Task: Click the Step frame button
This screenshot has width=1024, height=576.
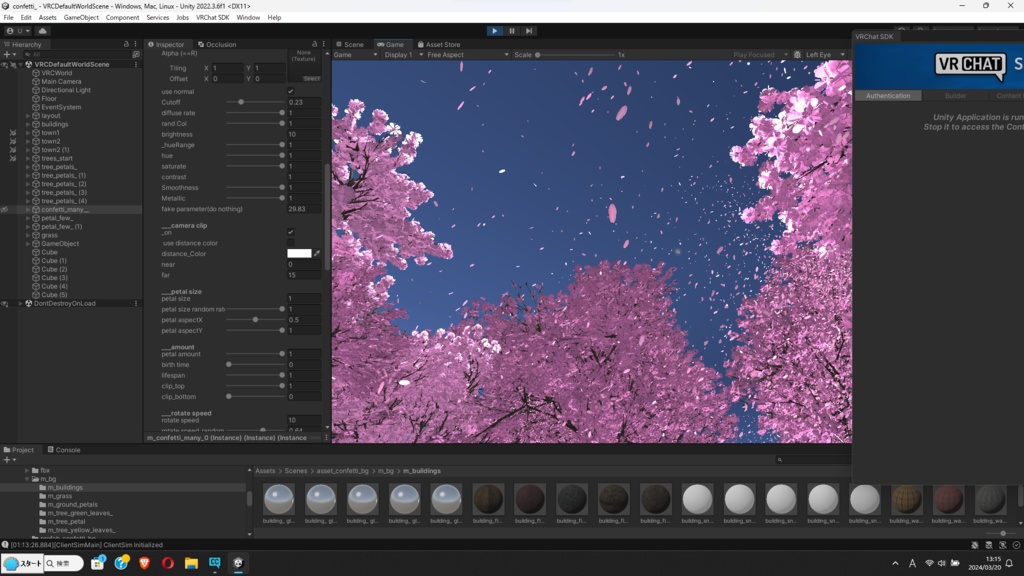Action: tap(529, 31)
